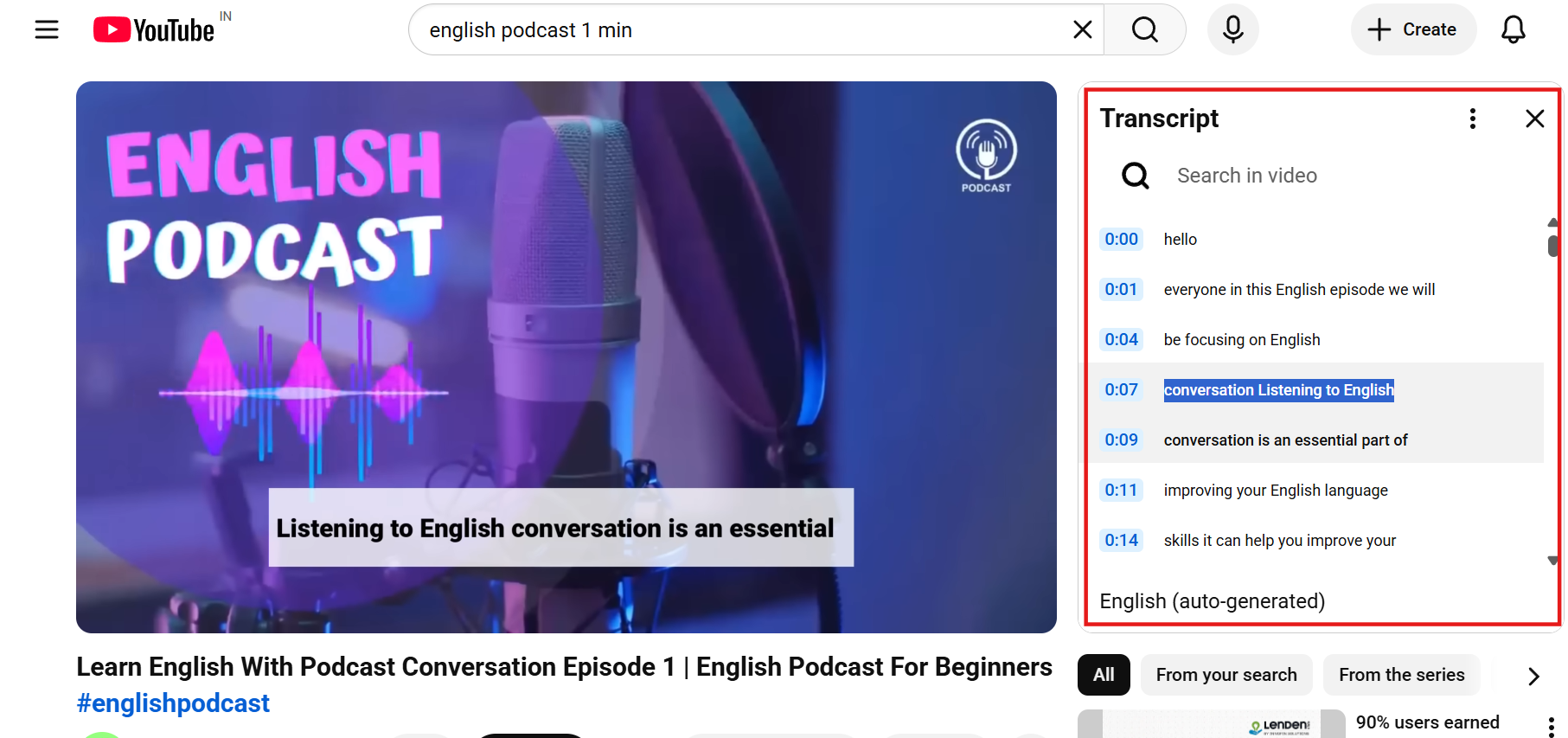The image size is (1568, 738).
Task: Select transcript line 'hello'
Action: (x=1181, y=240)
